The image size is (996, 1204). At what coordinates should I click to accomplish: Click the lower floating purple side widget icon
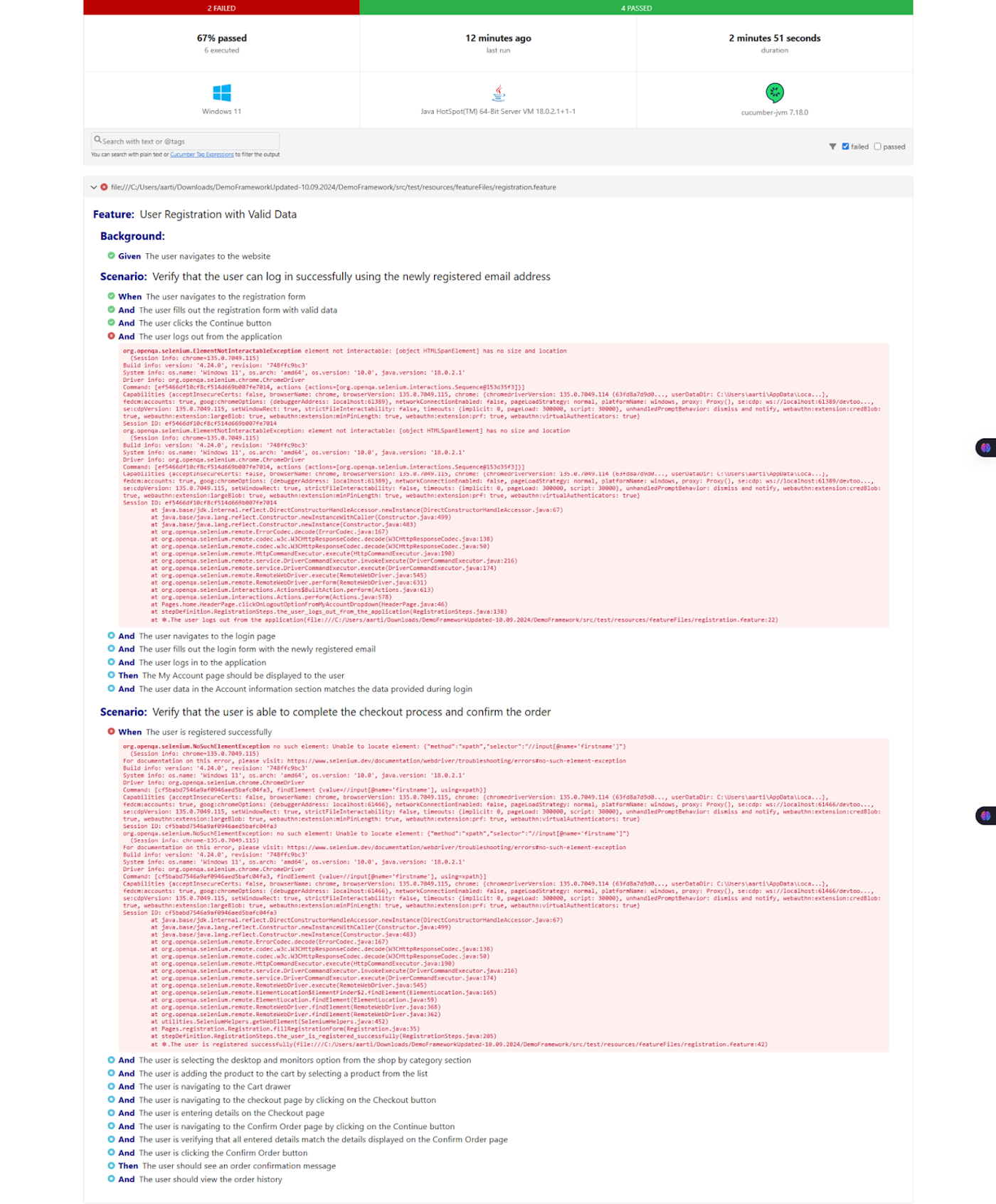point(985,816)
